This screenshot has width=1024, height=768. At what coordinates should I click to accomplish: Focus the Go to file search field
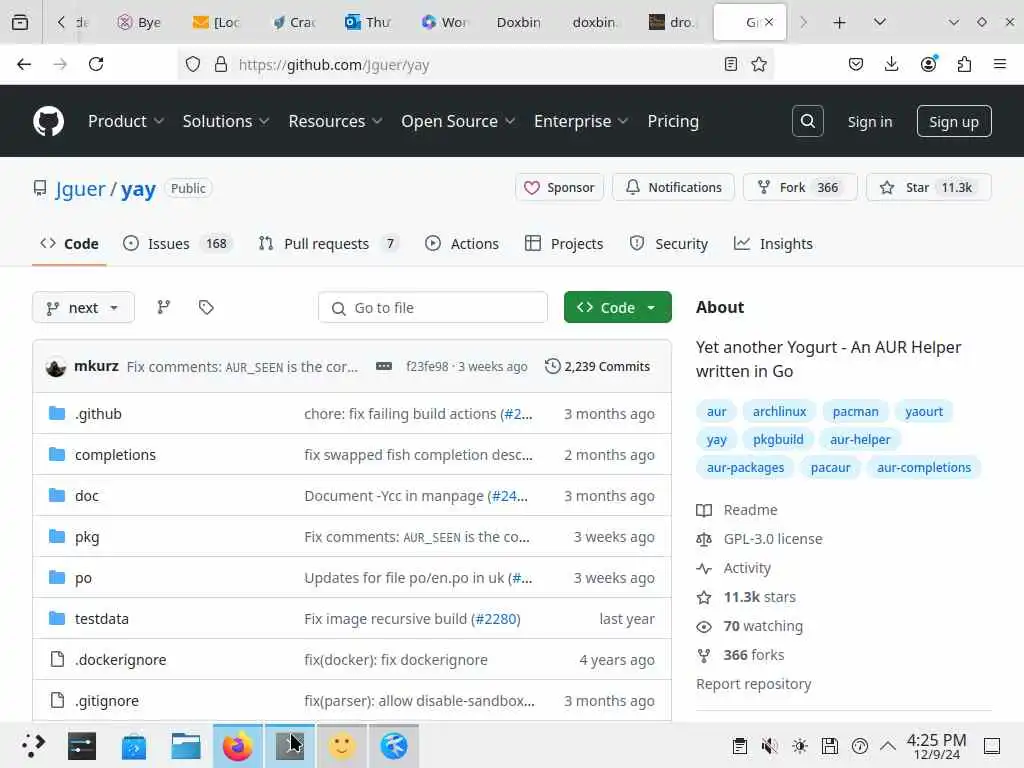[432, 308]
